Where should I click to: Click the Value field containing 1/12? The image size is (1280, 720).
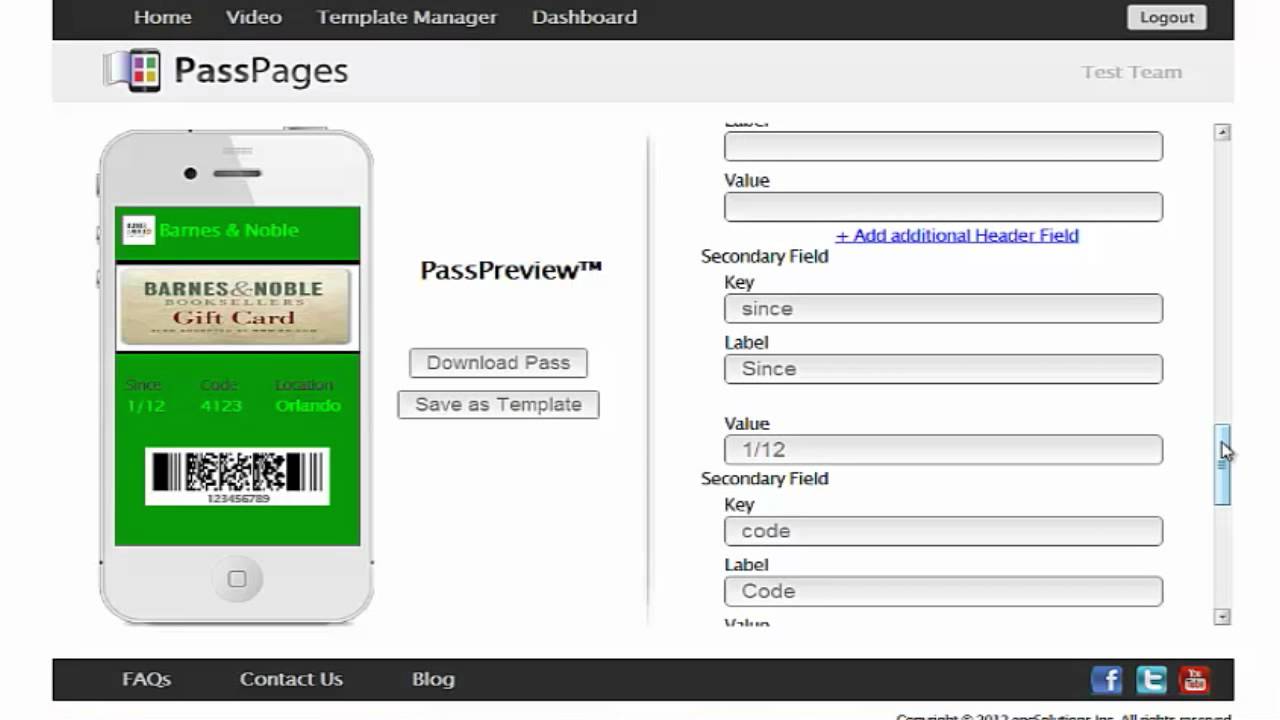click(x=943, y=449)
